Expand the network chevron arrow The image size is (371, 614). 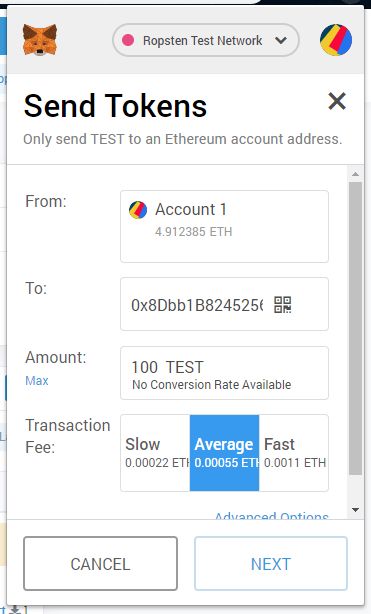pyautogui.click(x=281, y=40)
